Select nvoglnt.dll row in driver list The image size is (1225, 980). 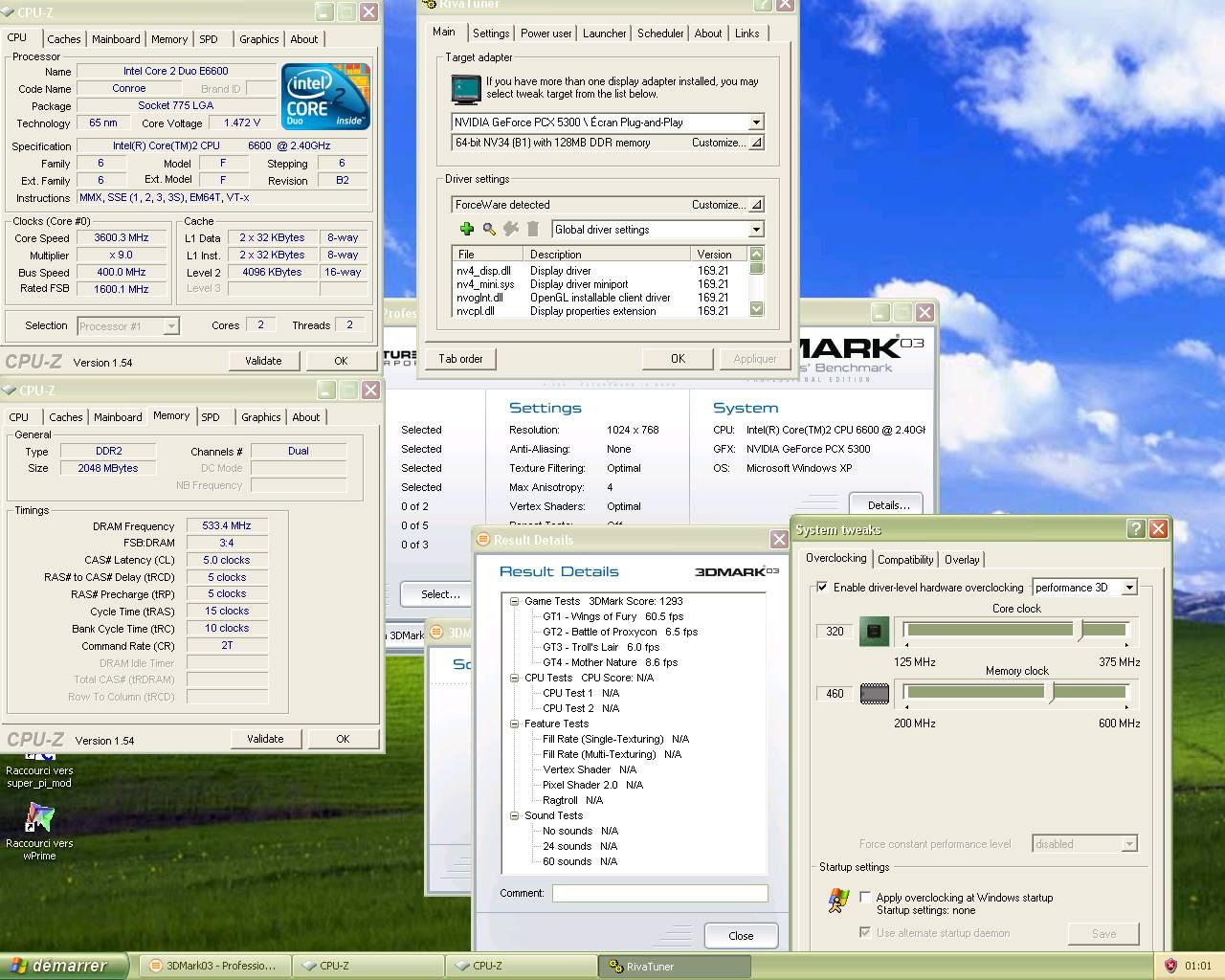(598, 298)
